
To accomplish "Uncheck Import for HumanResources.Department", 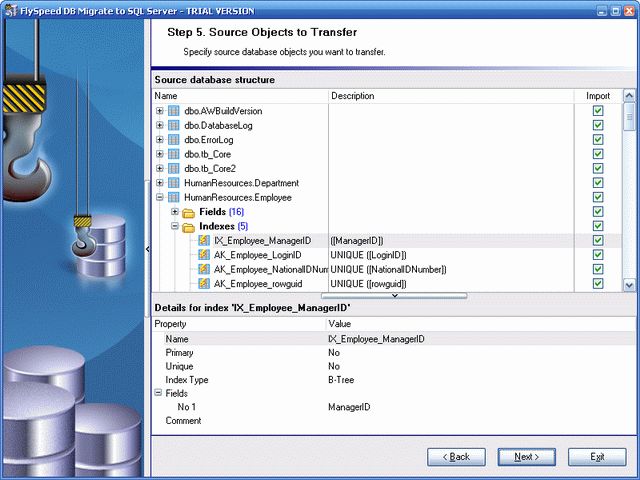I will [598, 182].
